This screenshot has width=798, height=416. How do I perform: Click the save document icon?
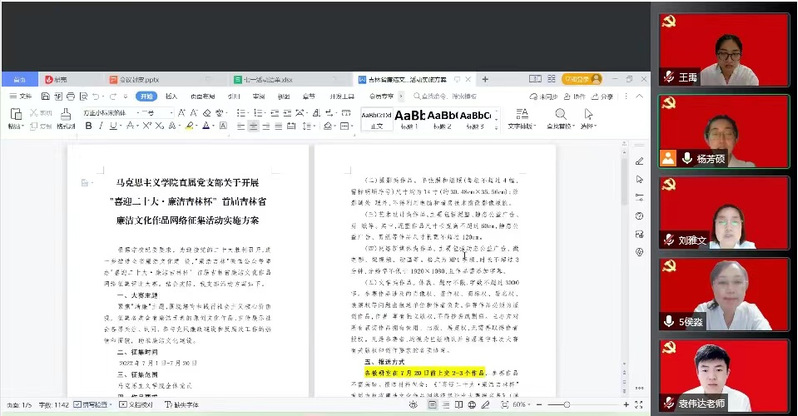tap(43, 97)
